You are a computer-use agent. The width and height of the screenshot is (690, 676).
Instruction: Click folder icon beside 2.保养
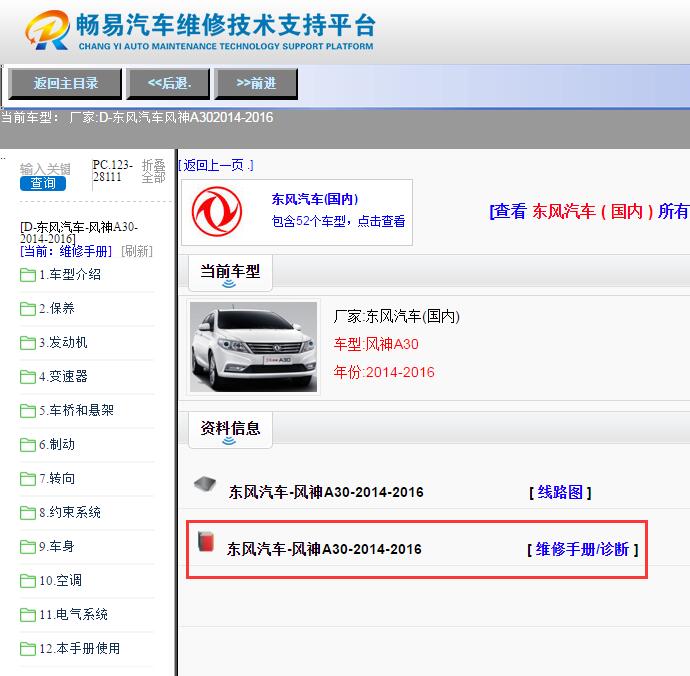pos(28,309)
